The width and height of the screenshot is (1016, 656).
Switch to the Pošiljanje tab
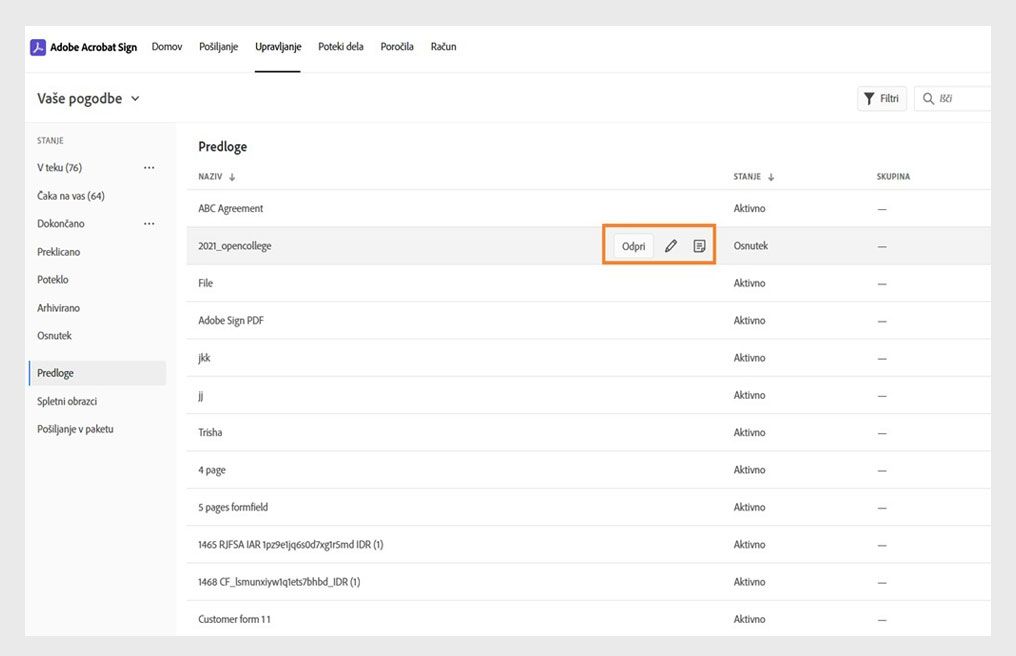pyautogui.click(x=219, y=47)
